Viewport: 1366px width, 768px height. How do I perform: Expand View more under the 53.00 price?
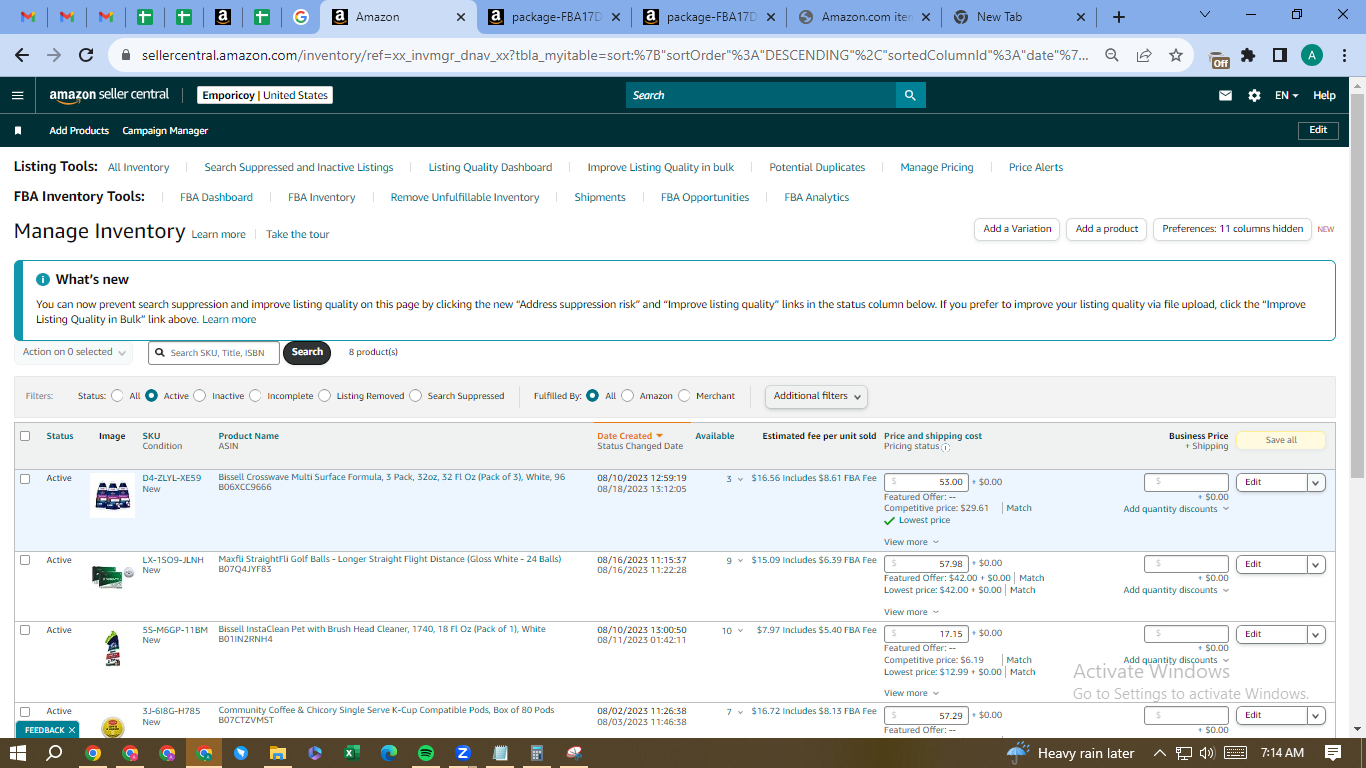pos(911,542)
